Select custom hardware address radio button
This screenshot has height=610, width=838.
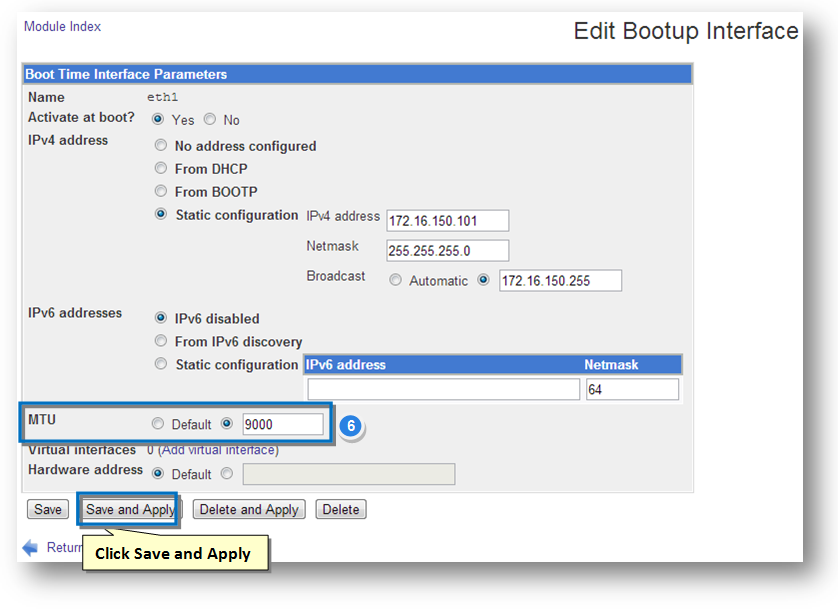tap(227, 473)
